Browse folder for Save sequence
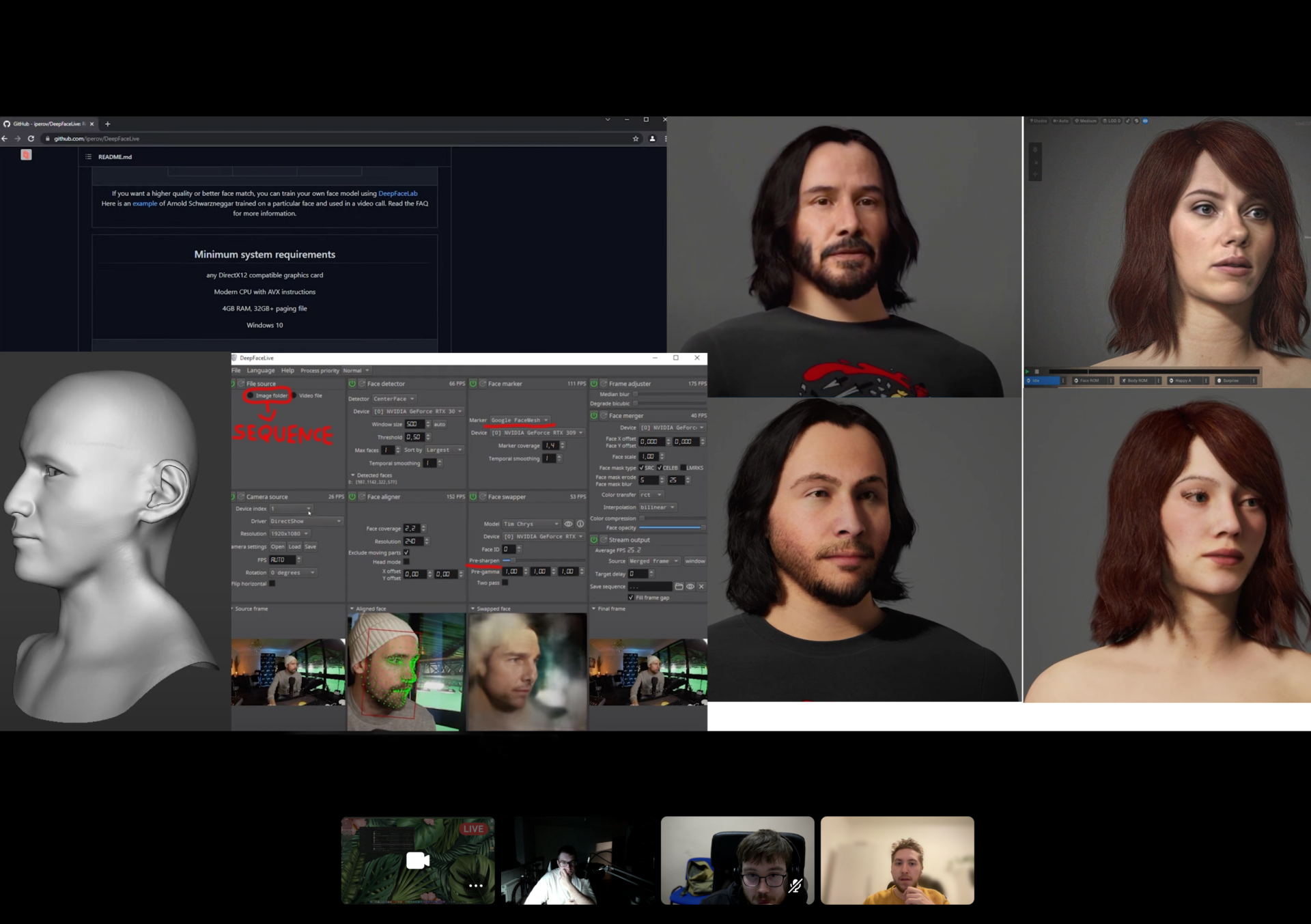Screen dimensions: 1311x924 point(679,587)
